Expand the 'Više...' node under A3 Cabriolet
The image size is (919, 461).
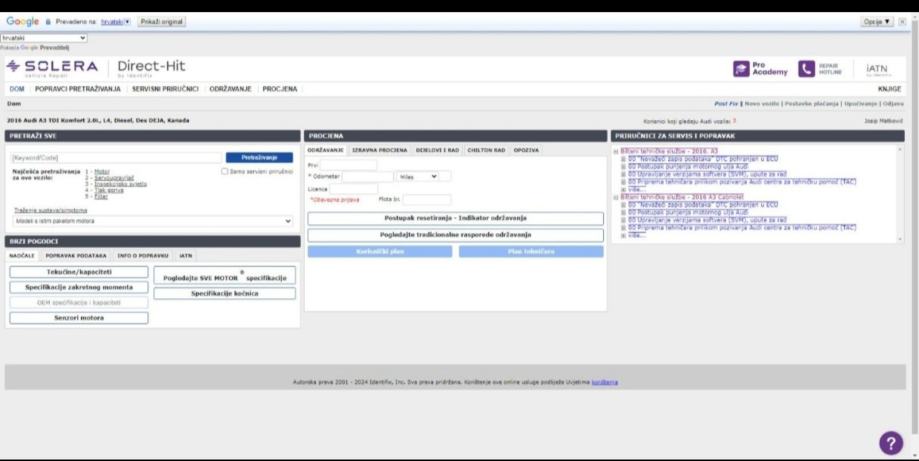pos(624,235)
